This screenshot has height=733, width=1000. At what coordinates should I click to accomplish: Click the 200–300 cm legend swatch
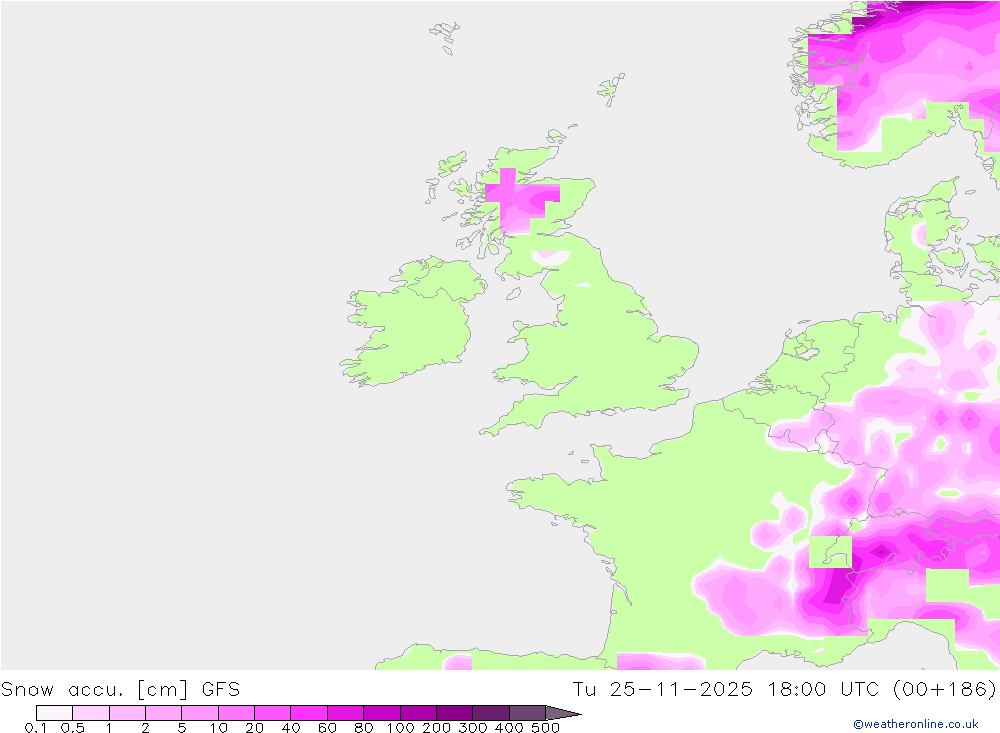tap(455, 713)
